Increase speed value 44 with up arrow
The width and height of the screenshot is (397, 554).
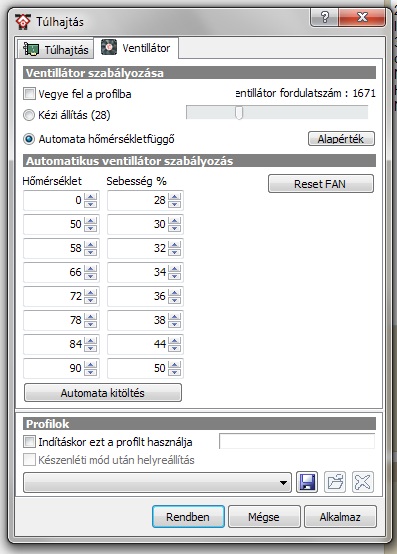[174, 341]
